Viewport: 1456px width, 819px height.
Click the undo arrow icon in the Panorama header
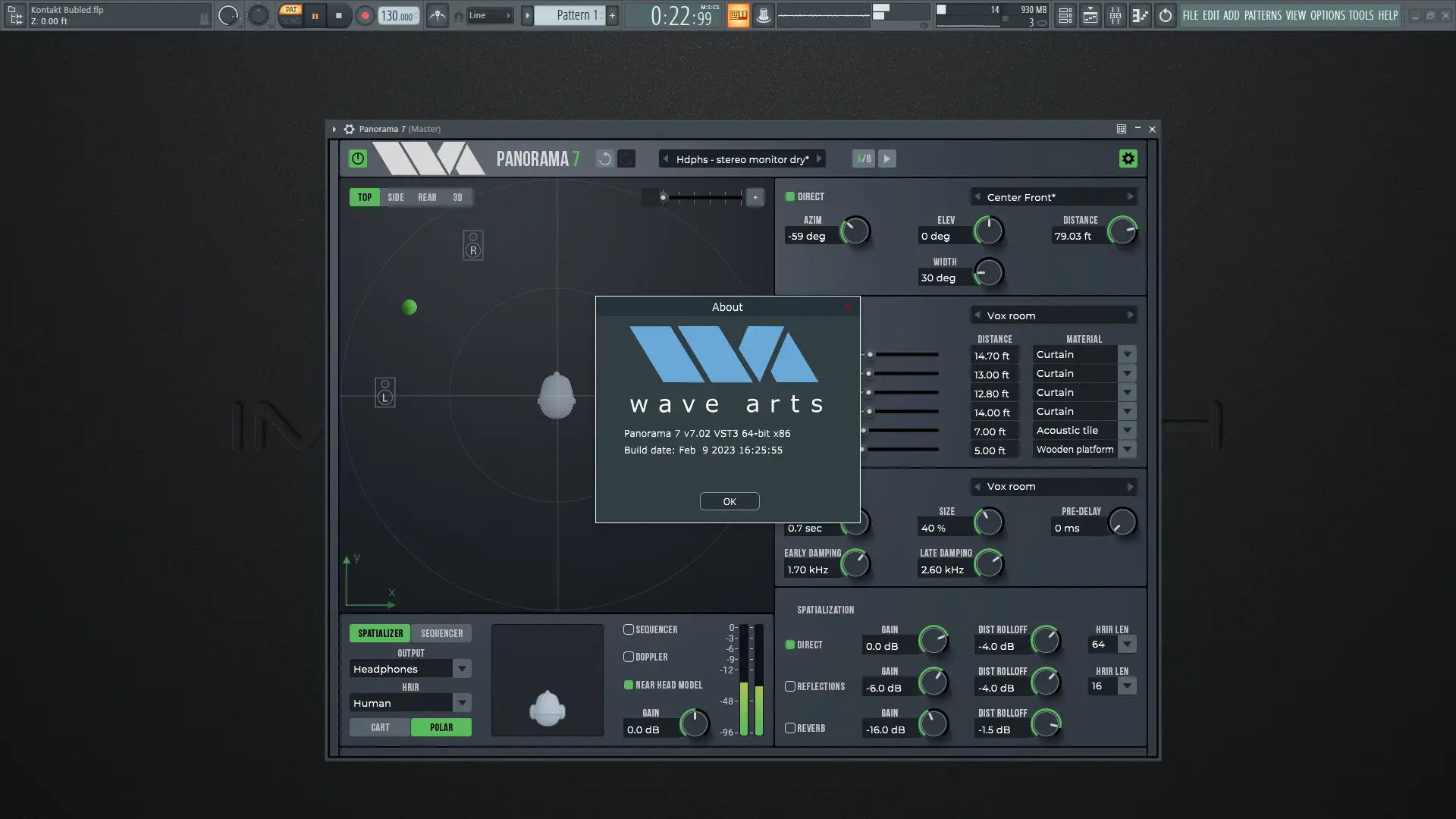coord(604,158)
